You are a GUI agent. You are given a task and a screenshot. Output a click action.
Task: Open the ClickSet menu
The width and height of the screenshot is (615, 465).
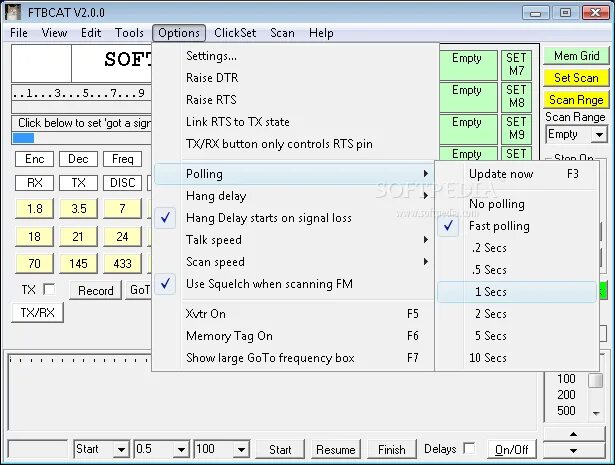(x=235, y=33)
